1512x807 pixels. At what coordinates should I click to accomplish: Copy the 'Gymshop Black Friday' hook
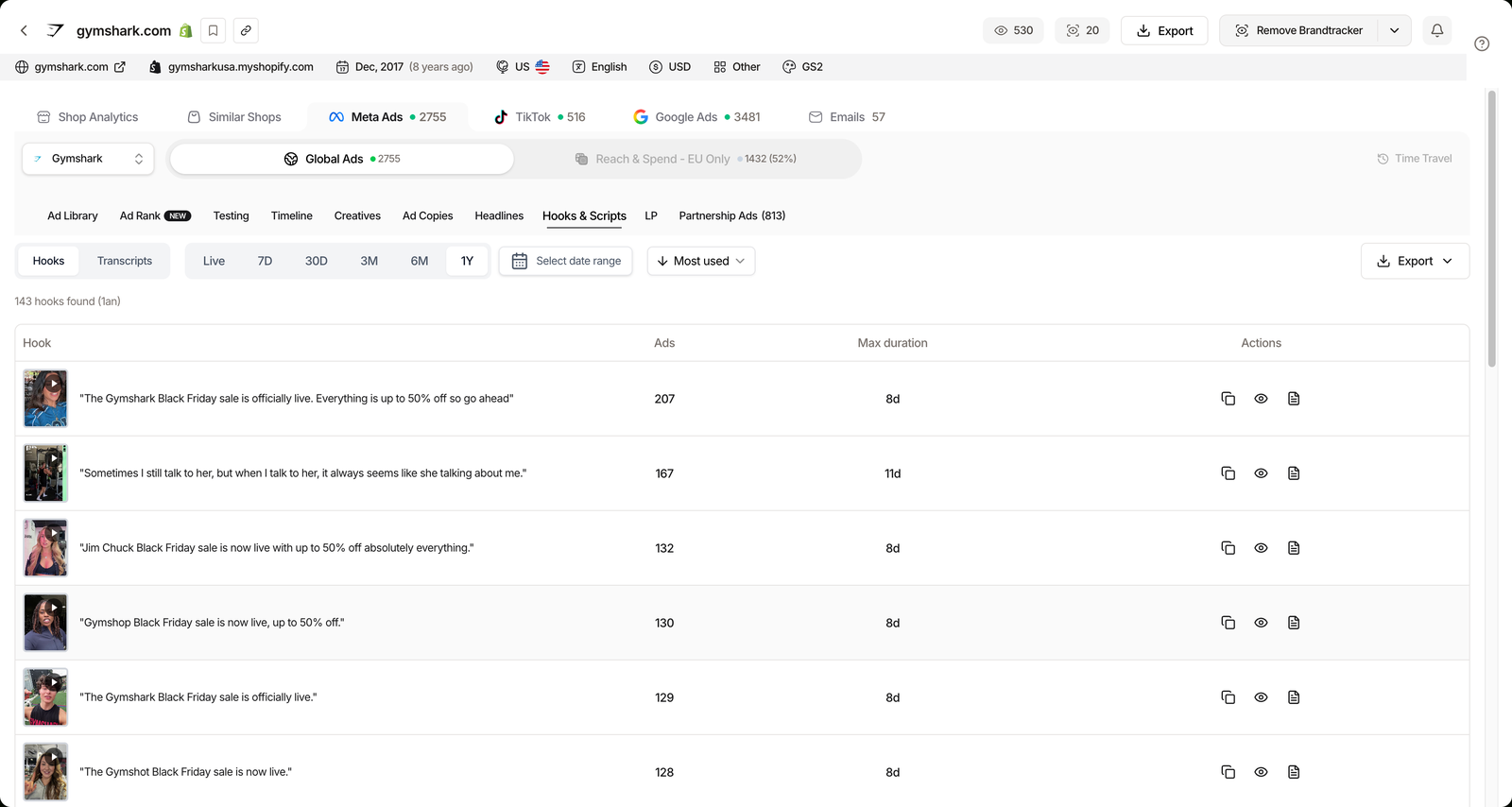pos(1228,623)
